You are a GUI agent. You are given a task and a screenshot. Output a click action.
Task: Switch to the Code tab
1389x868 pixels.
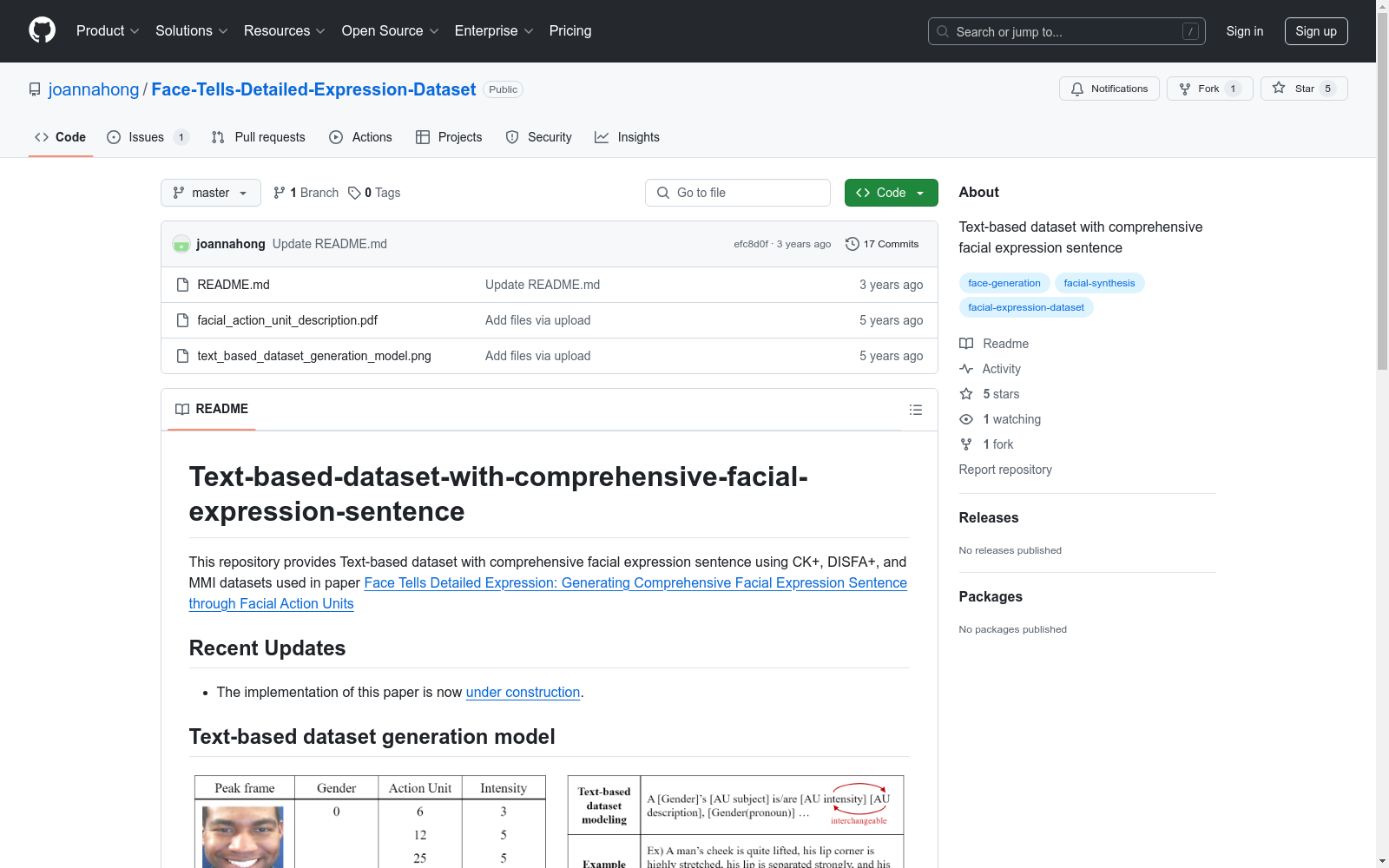[61, 137]
